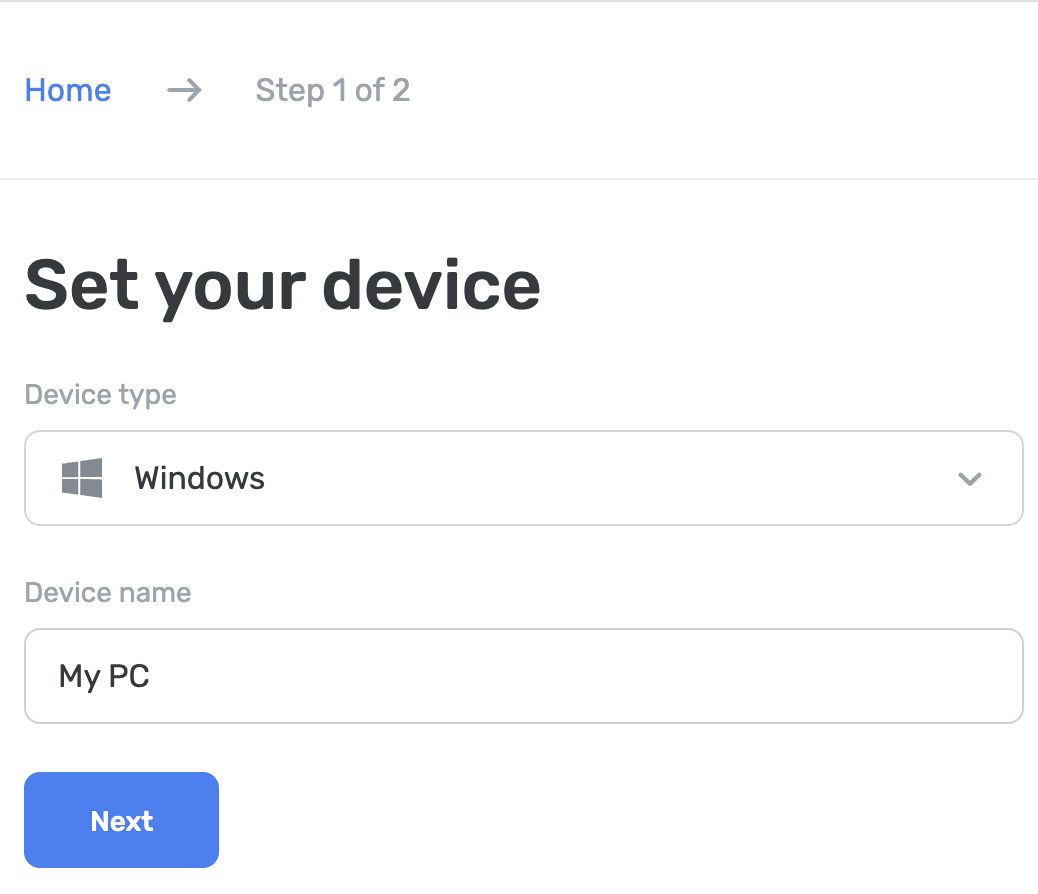The height and width of the screenshot is (894, 1038).
Task: Click inside the Device name field
Action: click(523, 676)
